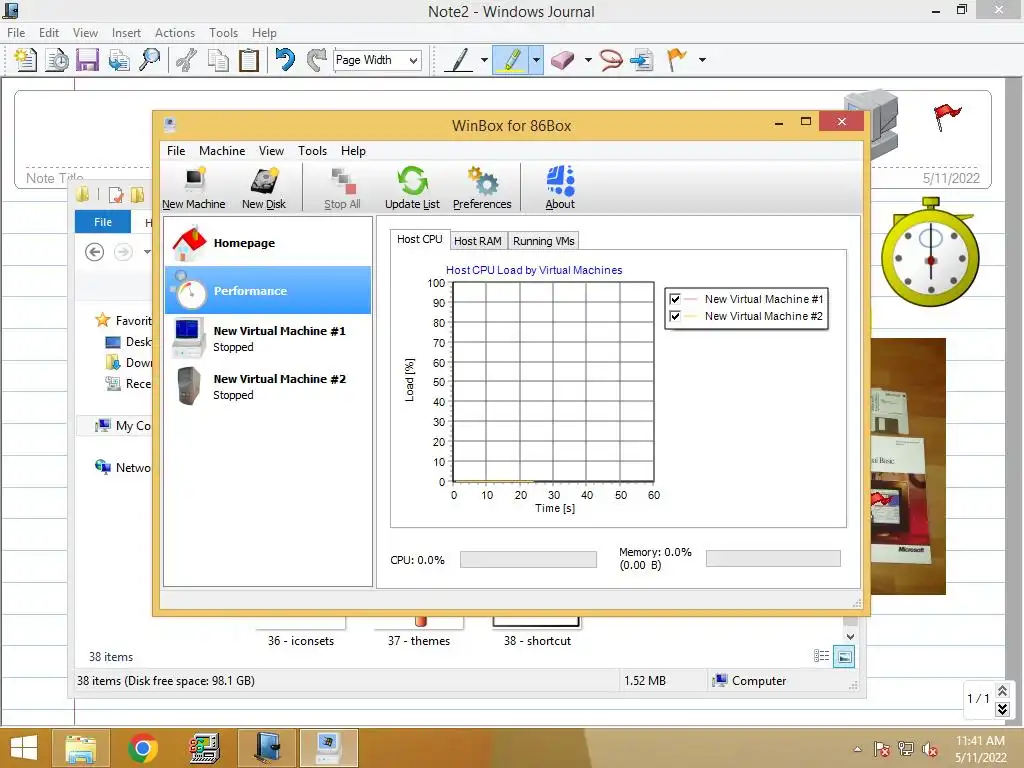Screen dimensions: 1024x768
Task: Select the Eraser tool in Journal
Action: pyautogui.click(x=562, y=60)
